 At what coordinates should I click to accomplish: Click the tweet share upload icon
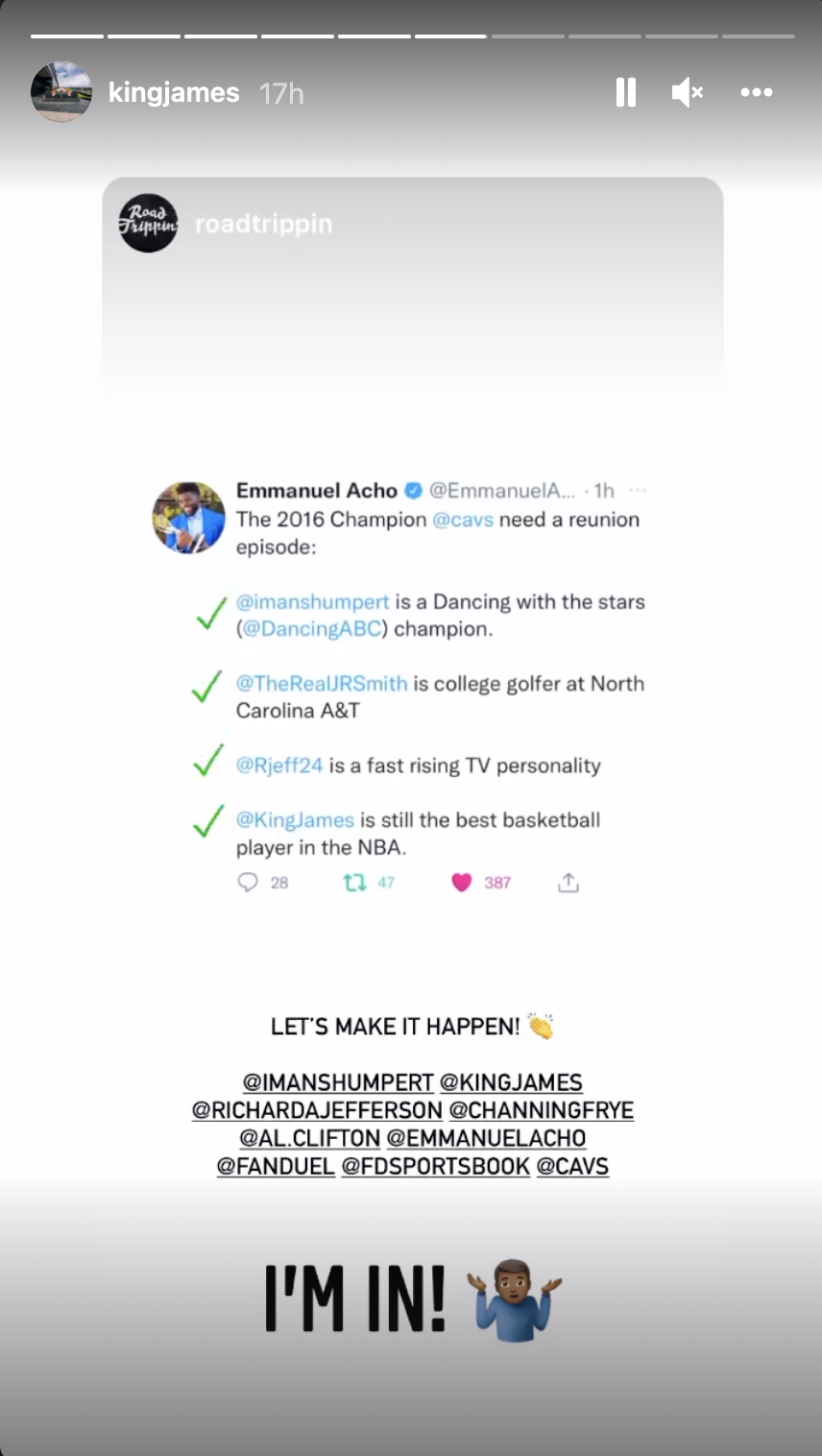[568, 882]
